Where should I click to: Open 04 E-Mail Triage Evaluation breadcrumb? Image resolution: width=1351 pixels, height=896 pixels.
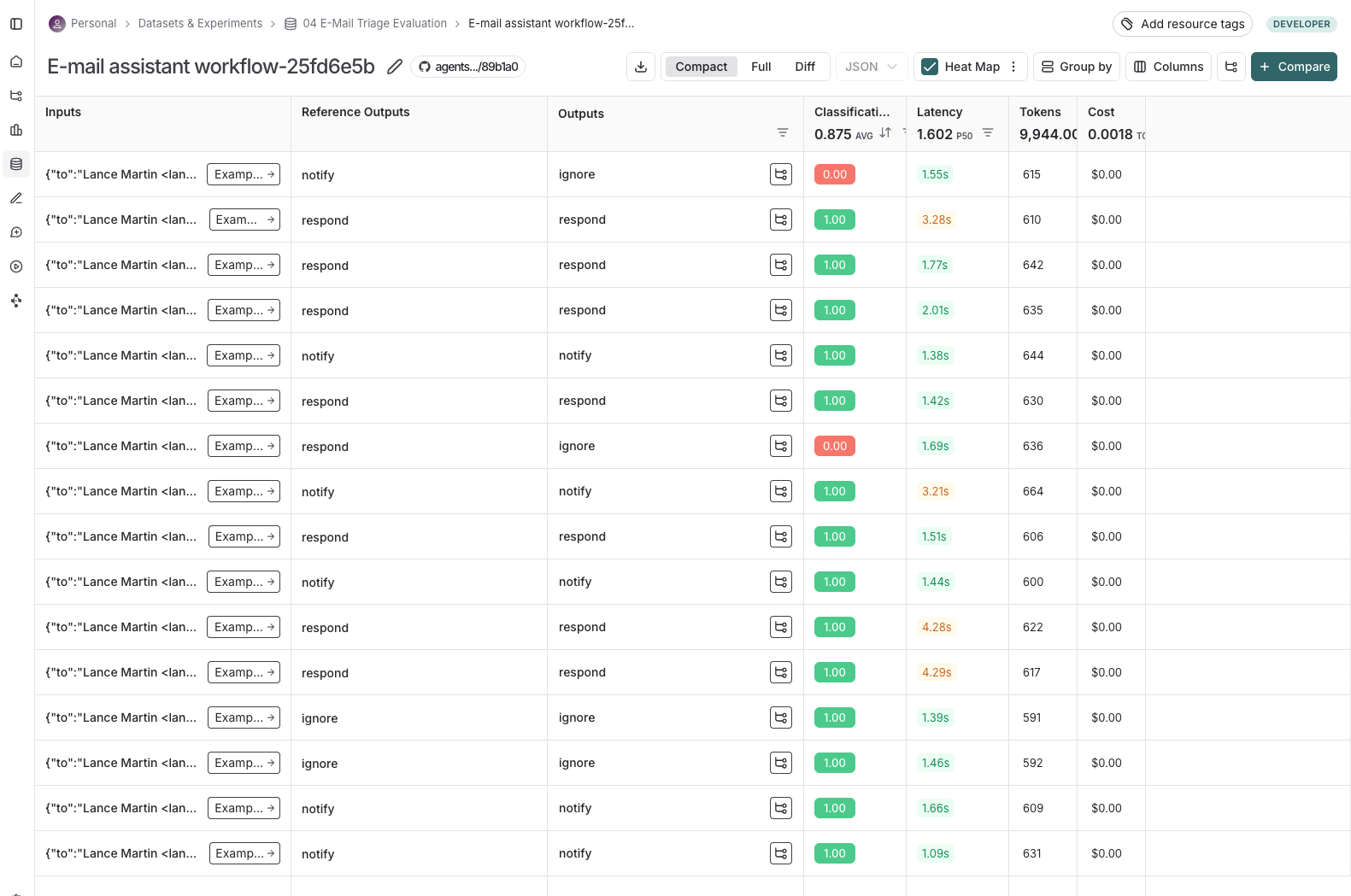(x=374, y=23)
